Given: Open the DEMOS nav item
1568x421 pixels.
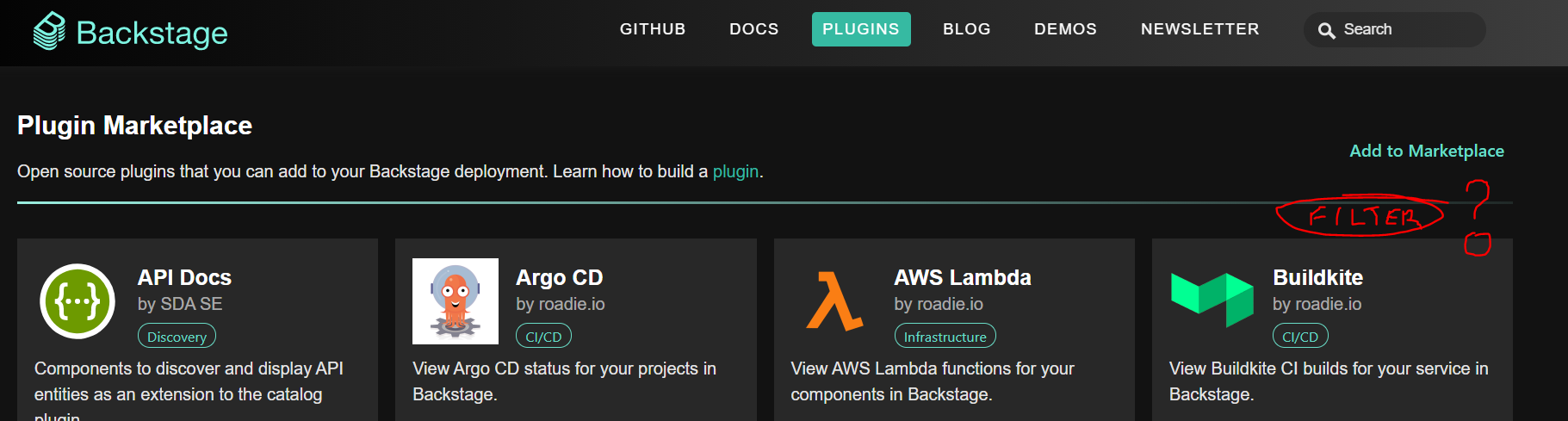Looking at the screenshot, I should pos(1066,29).
